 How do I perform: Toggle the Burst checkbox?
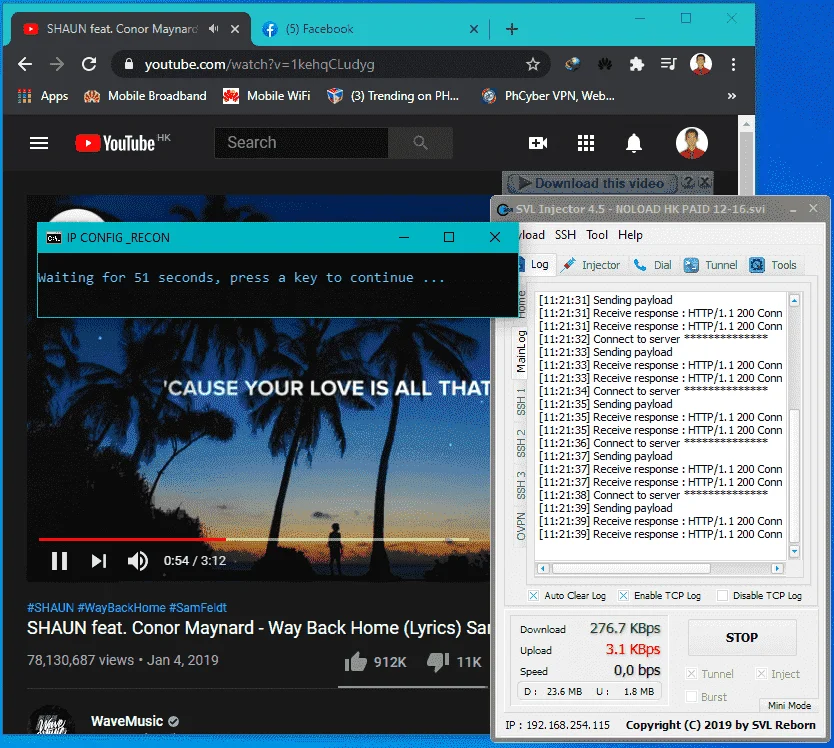pos(691,696)
